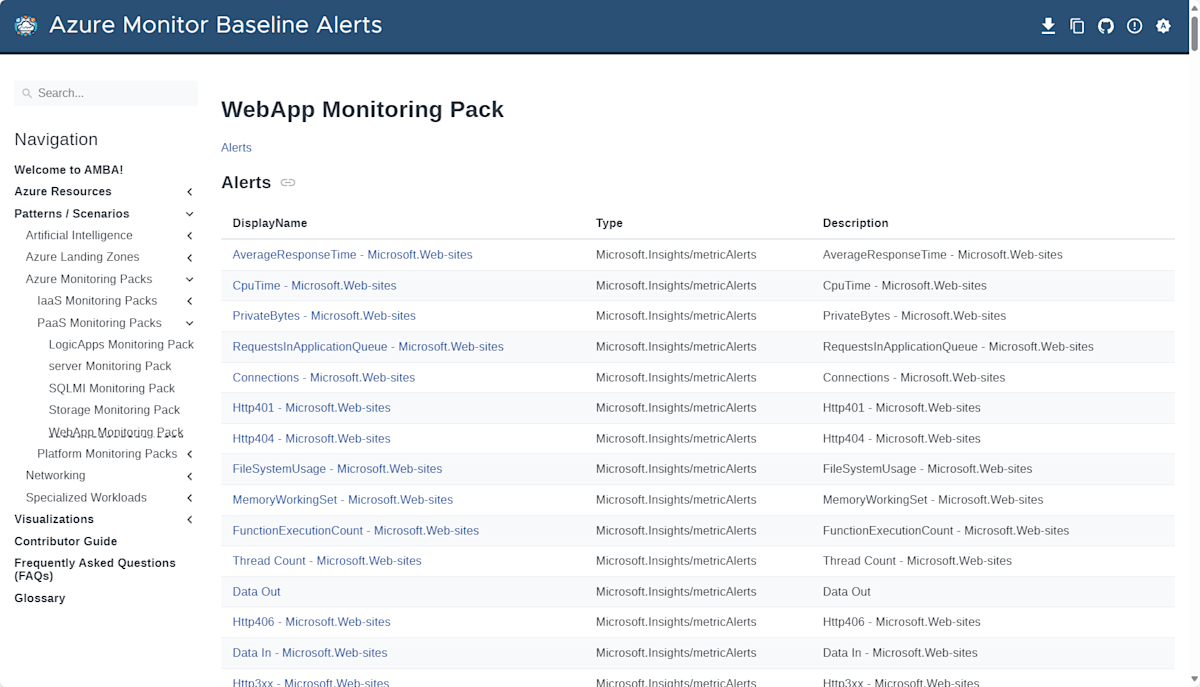Click the WebApp Monitoring Pack page heading

pyautogui.click(x=362, y=109)
